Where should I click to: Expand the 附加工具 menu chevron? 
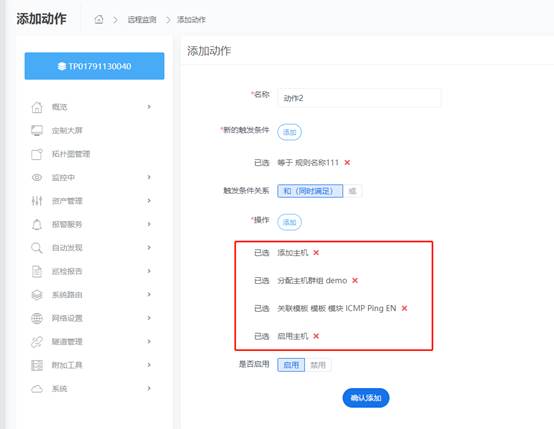coord(149,365)
